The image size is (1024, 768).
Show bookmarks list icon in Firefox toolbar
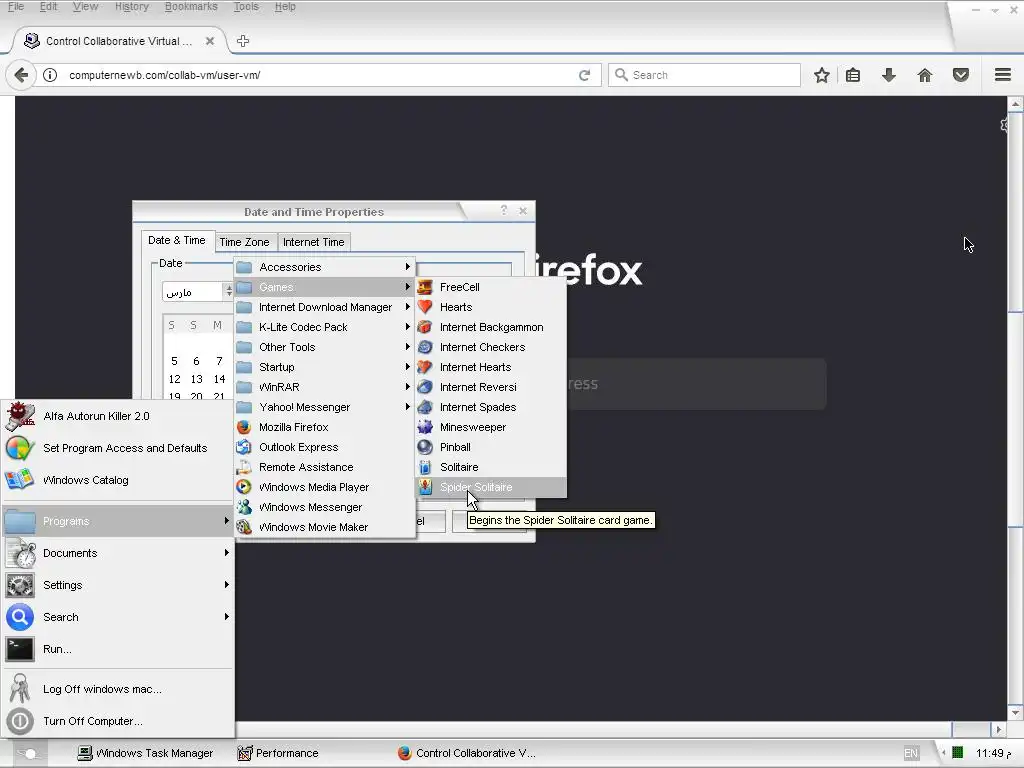pyautogui.click(x=853, y=75)
